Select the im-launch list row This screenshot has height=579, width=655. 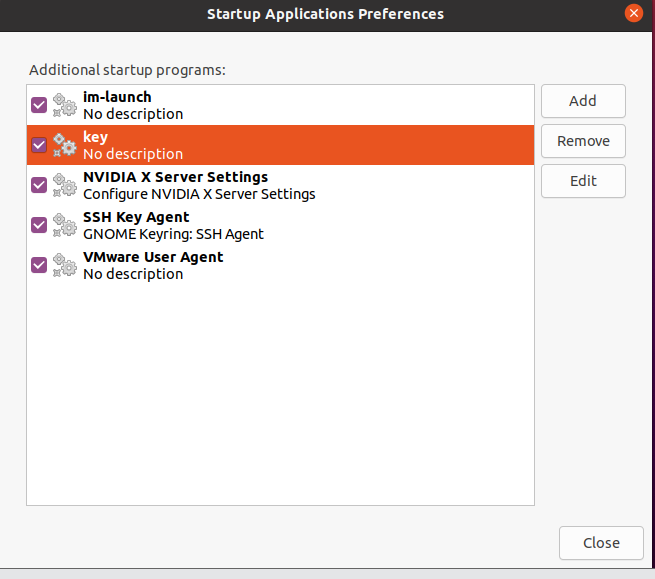[x=280, y=105]
